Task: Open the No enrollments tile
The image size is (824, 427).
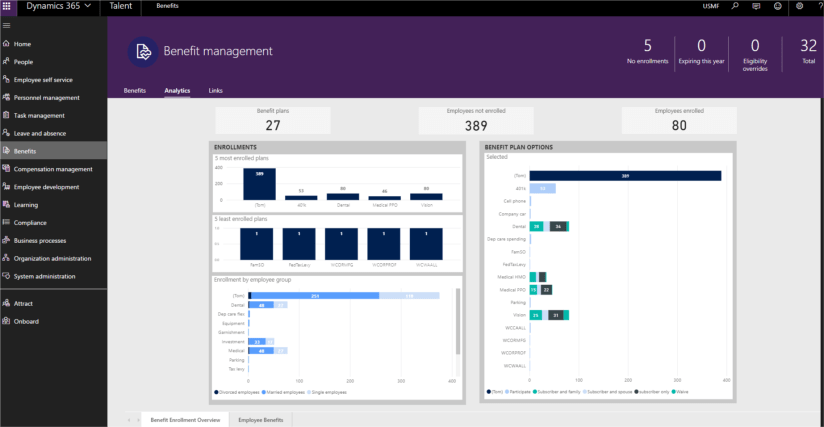Action: pyautogui.click(x=647, y=51)
